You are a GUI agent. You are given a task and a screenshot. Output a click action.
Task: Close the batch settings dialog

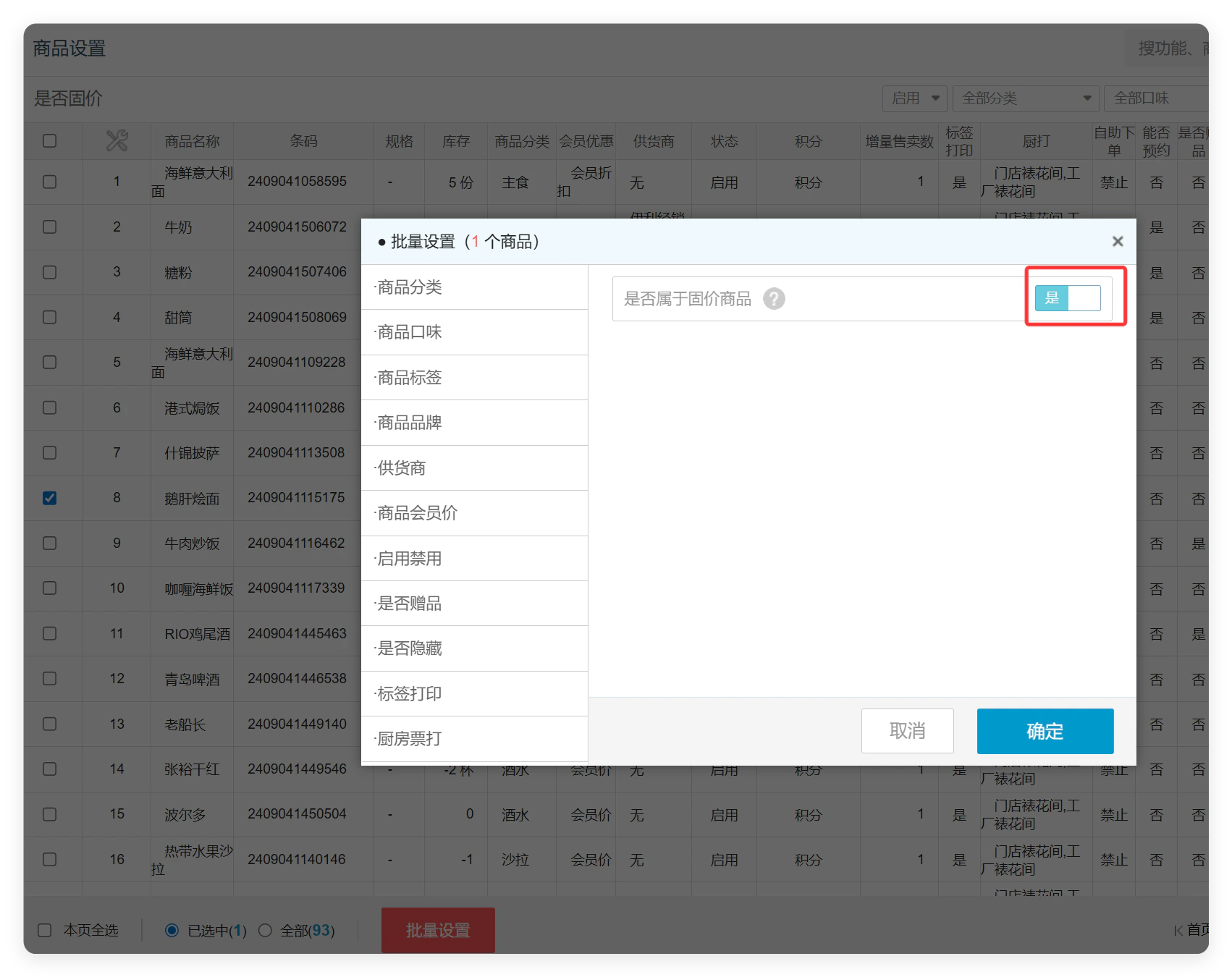[x=1118, y=242]
